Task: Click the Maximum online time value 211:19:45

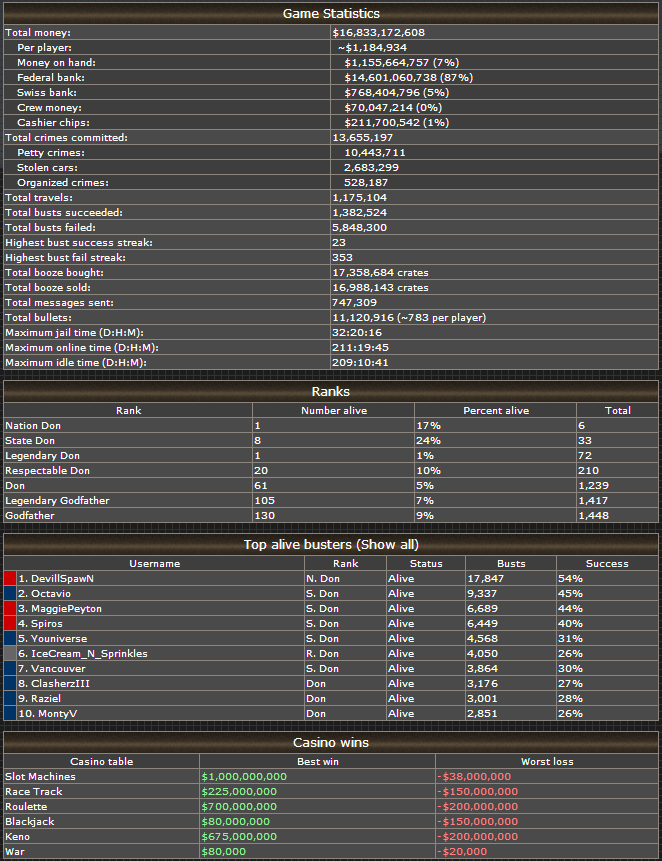Action: pyautogui.click(x=360, y=348)
